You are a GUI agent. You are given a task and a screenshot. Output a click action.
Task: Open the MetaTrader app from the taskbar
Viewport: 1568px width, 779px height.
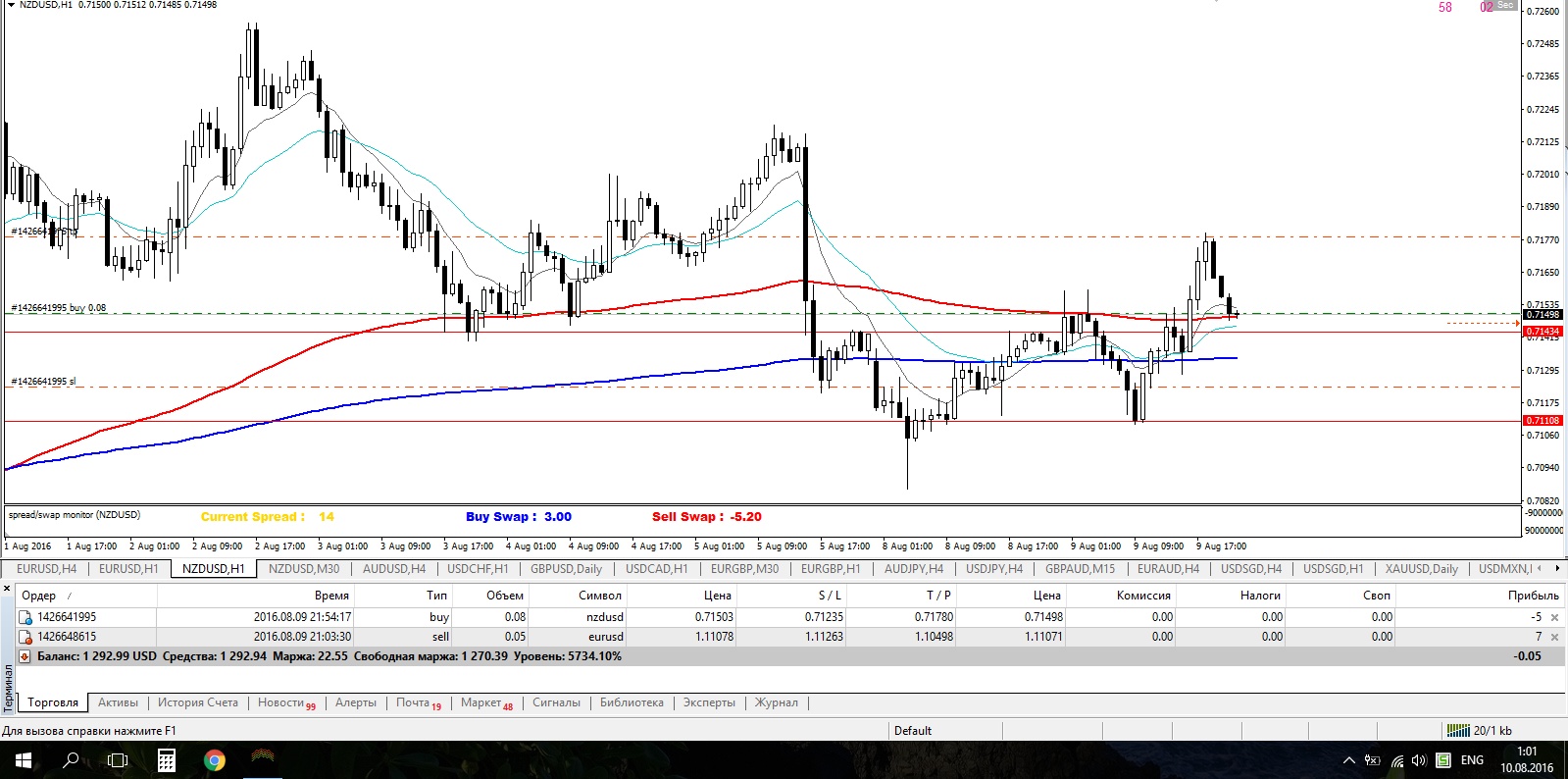tap(263, 757)
